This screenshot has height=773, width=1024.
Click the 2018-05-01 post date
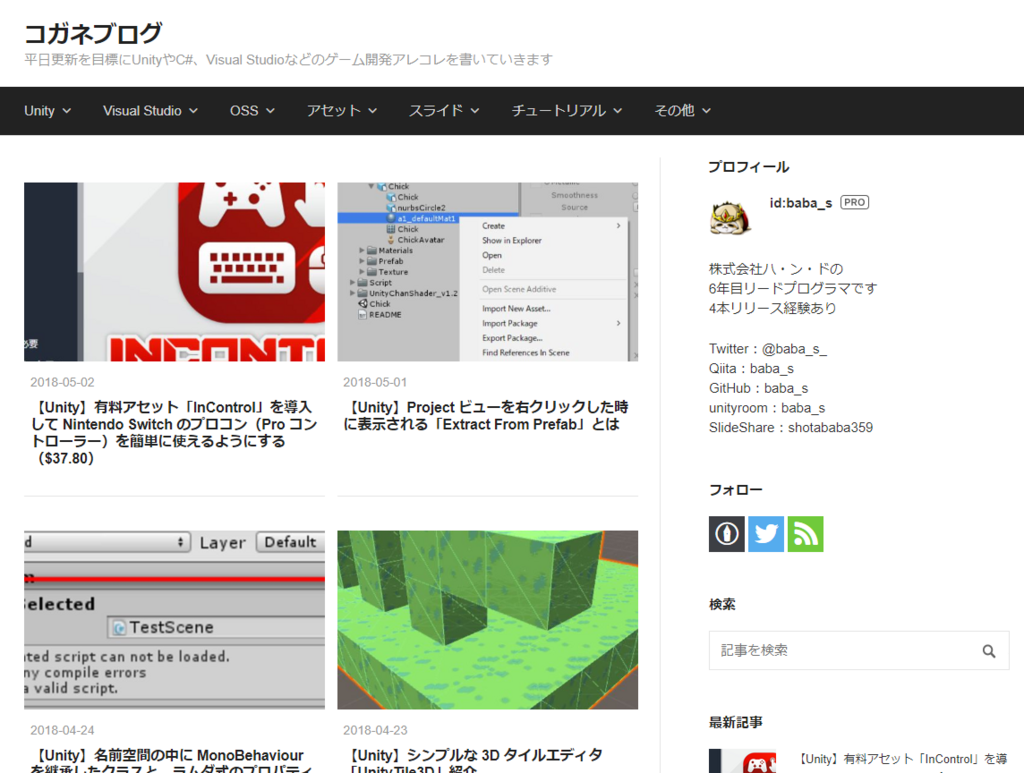click(x=375, y=382)
